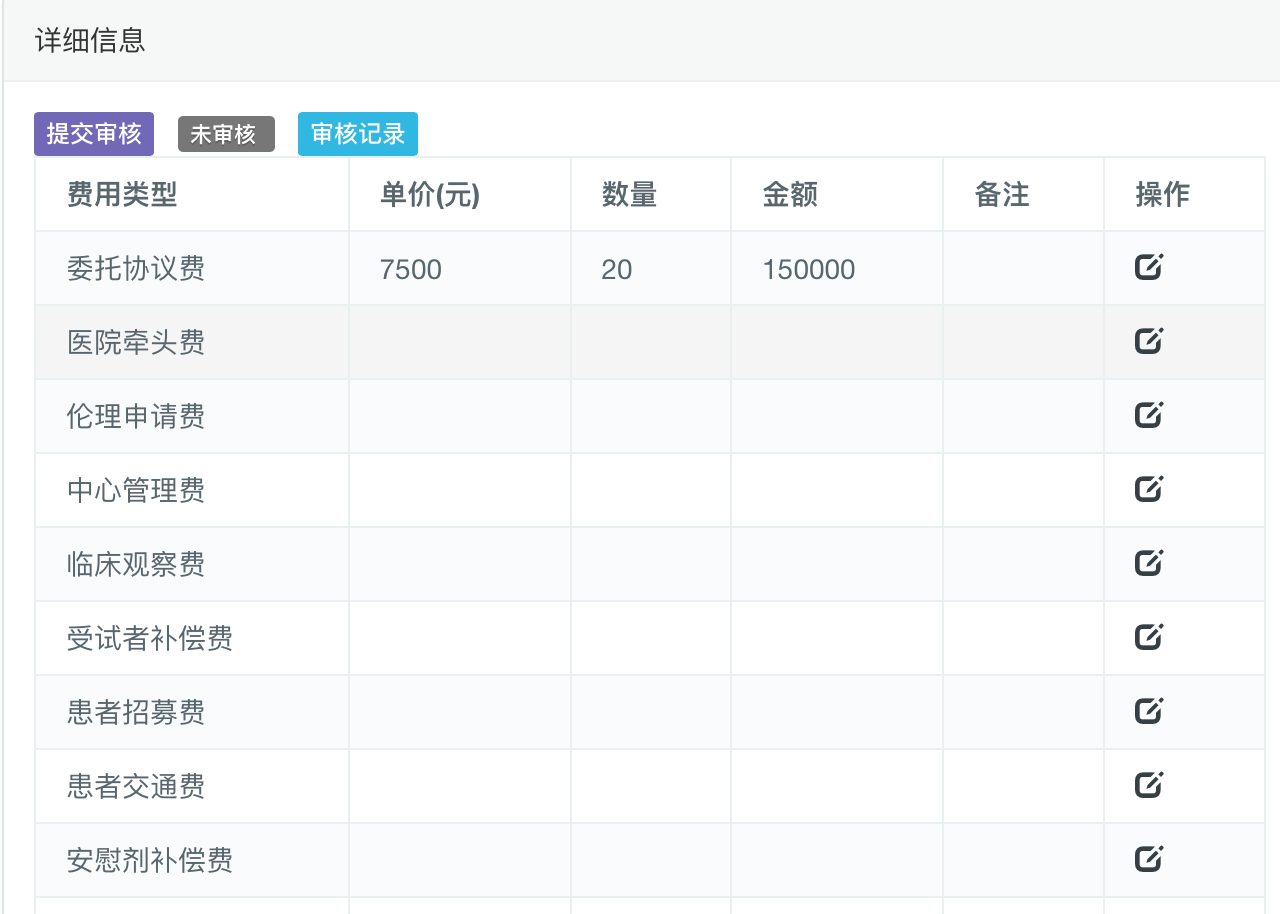Edit the 中心管理费 row
Screen dimensions: 1280x914
[1149, 489]
